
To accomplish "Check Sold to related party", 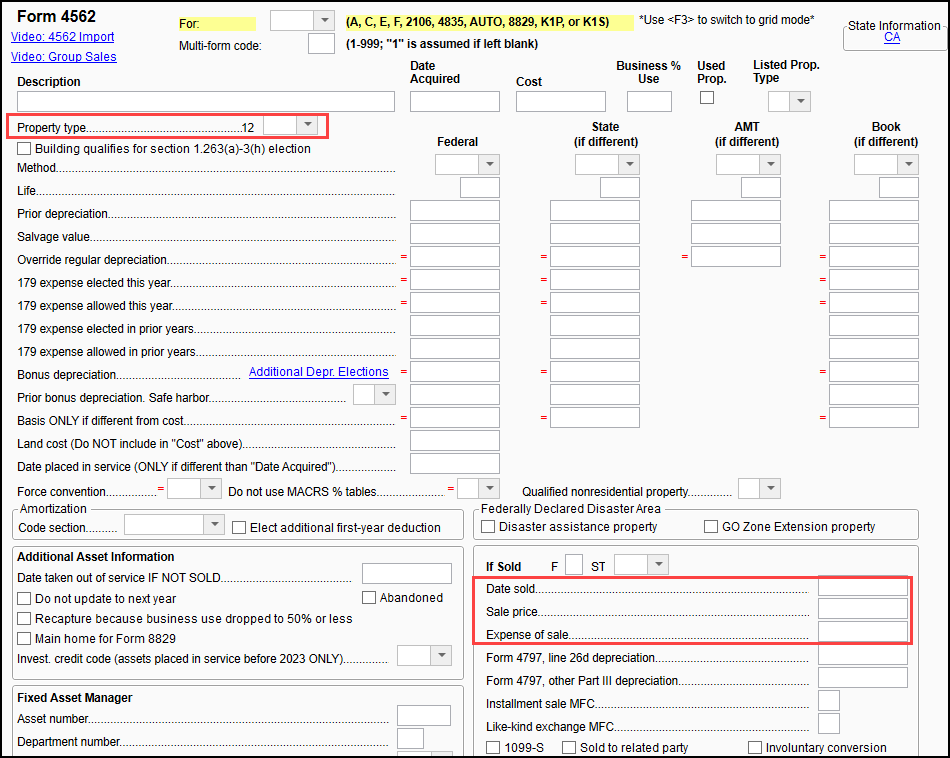I will click(568, 748).
